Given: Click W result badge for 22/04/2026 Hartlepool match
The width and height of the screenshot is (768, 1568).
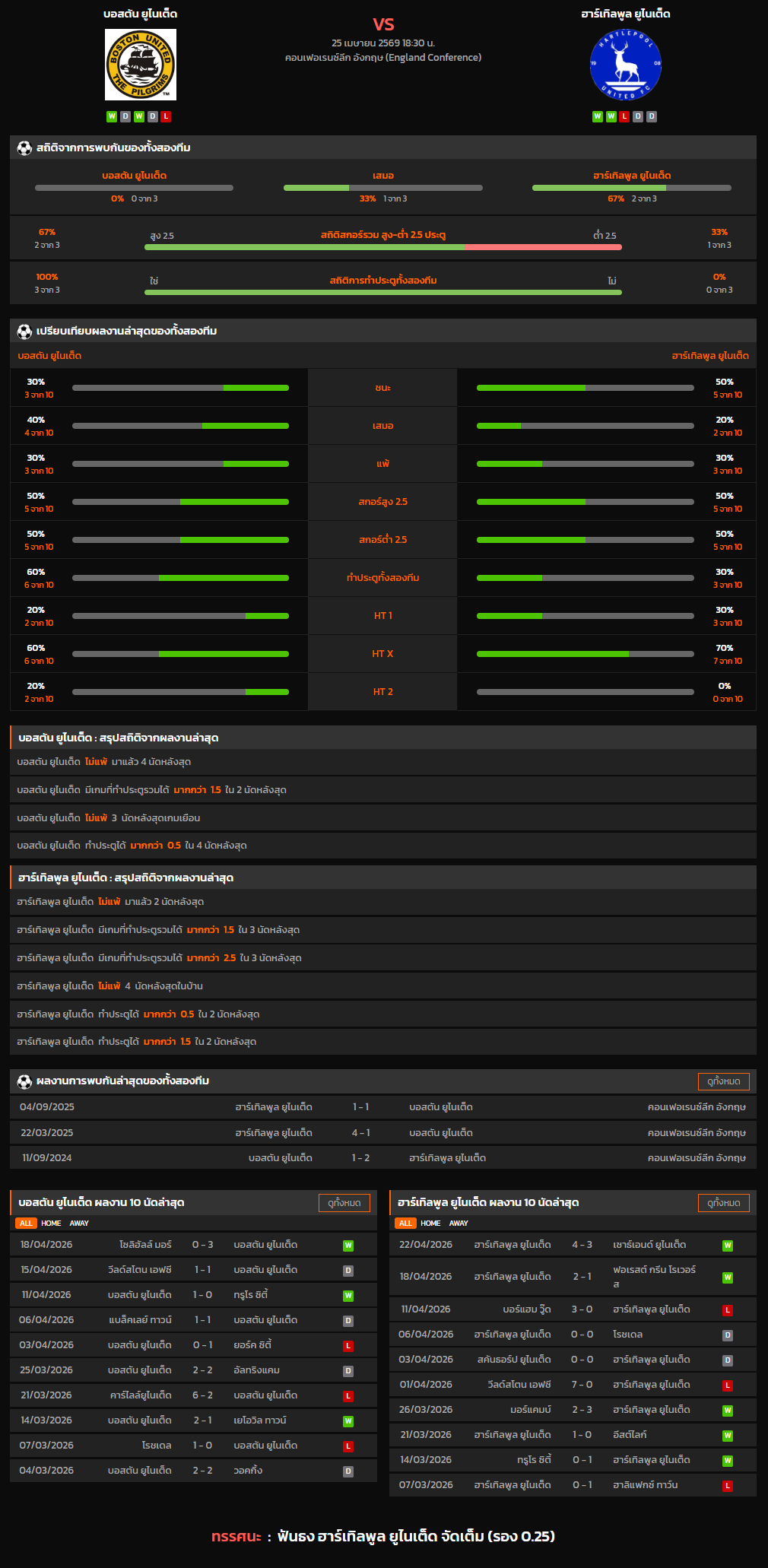Looking at the screenshot, I should [727, 1246].
